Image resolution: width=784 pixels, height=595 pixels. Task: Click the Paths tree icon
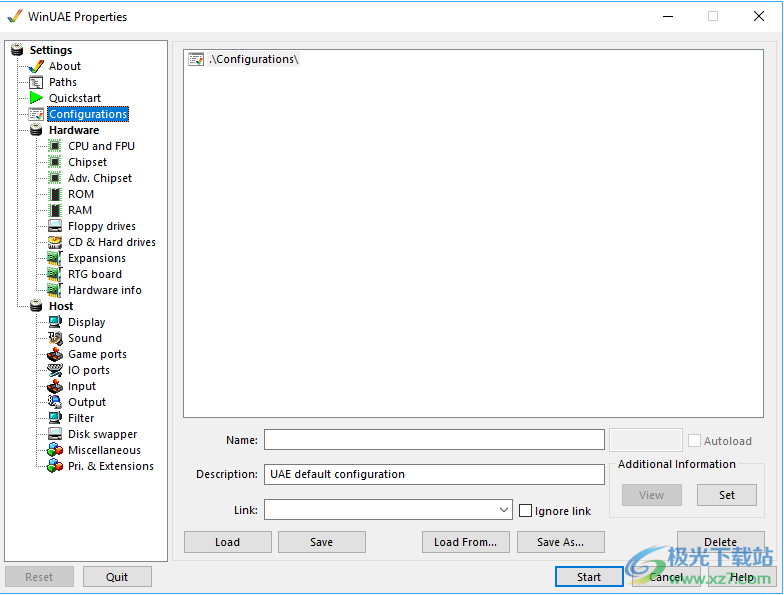click(x=36, y=82)
